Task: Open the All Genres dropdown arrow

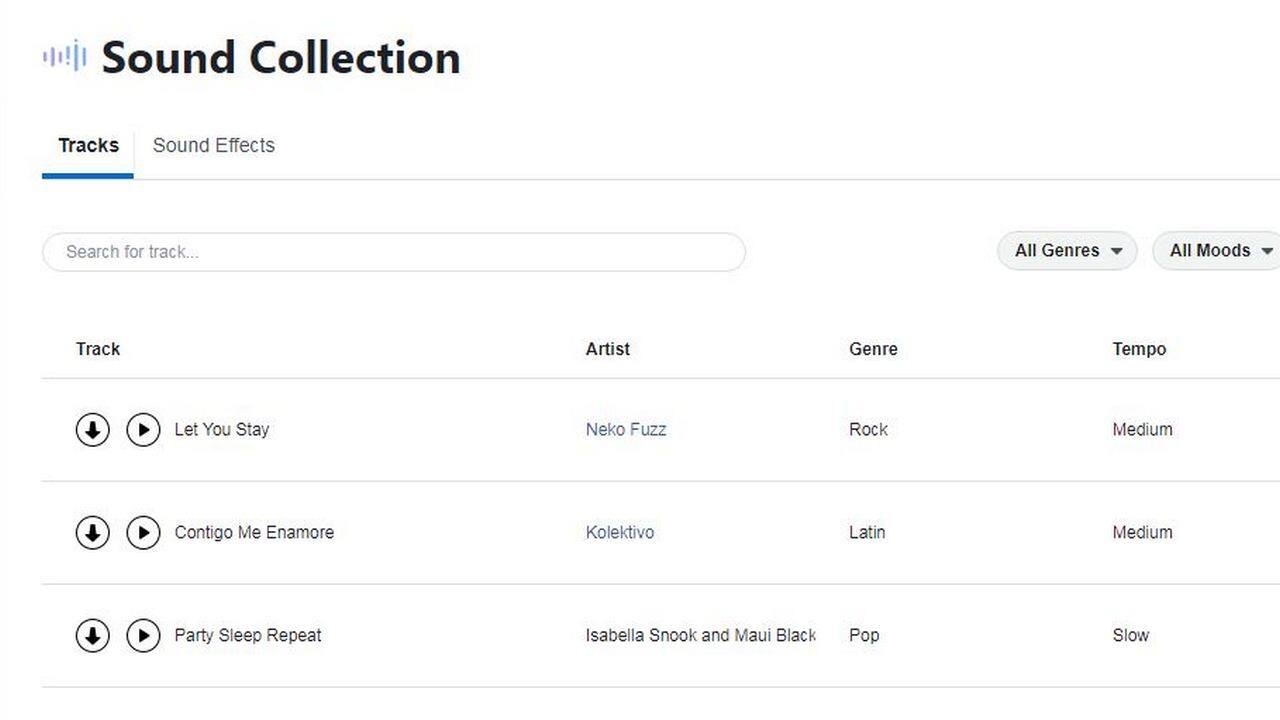Action: pyautogui.click(x=1117, y=251)
